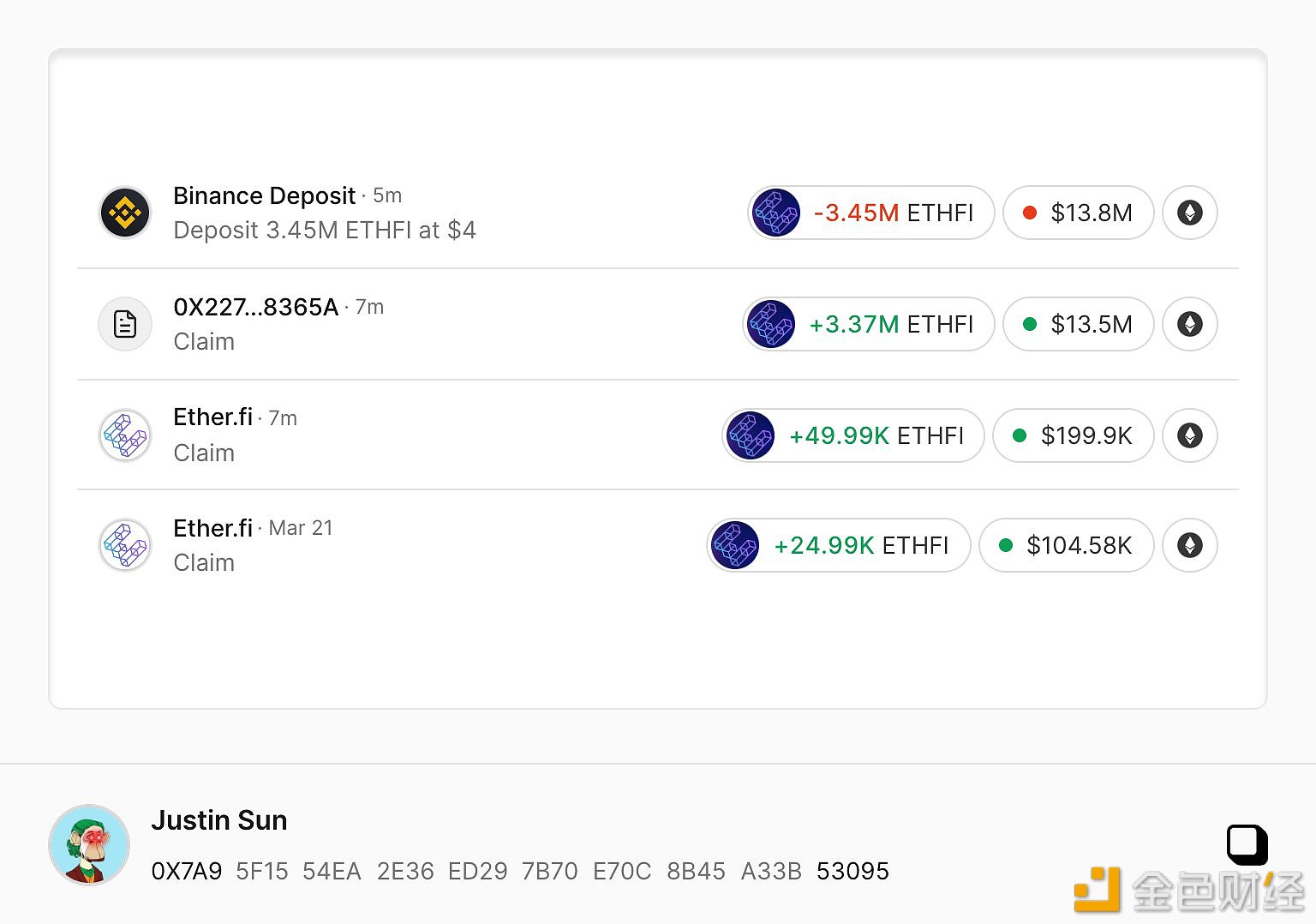The height and width of the screenshot is (924, 1316).
Task: Click the 'Justin Sun' name label
Action: click(219, 820)
